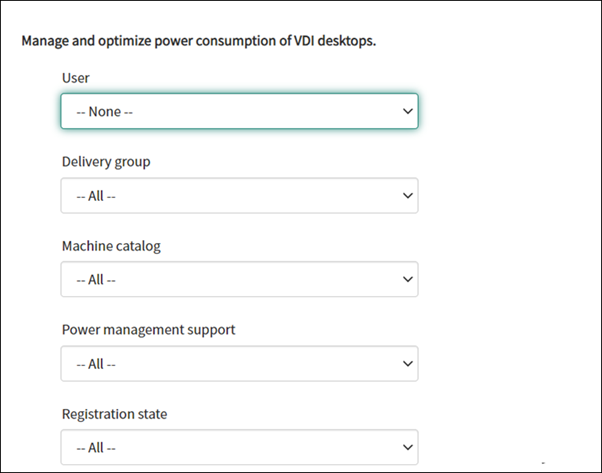Click the Machine catalog dropdown chevron arrow

[406, 279]
